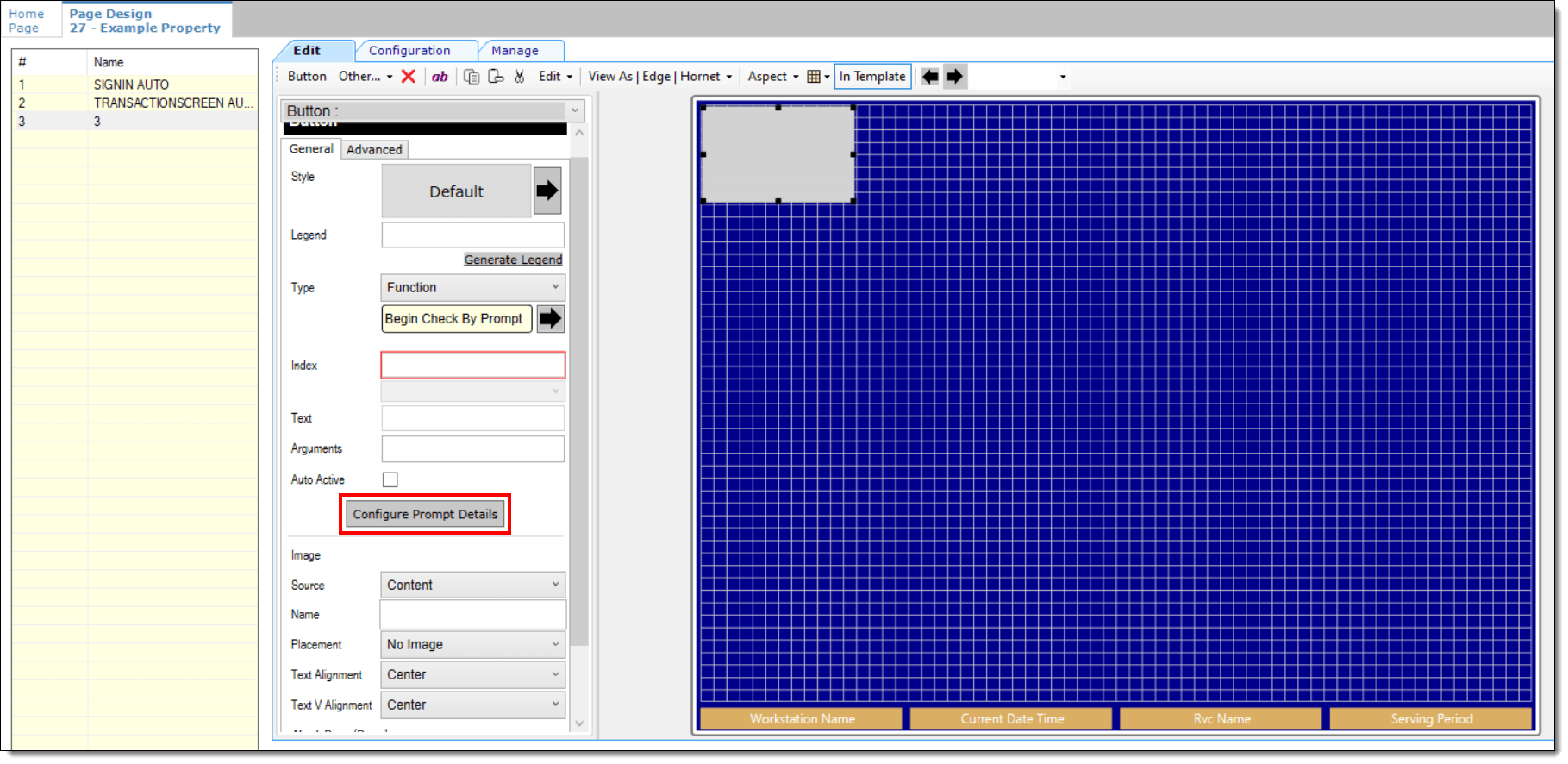The height and width of the screenshot is (764, 1568).
Task: Click the red X delete icon
Action: 409,77
